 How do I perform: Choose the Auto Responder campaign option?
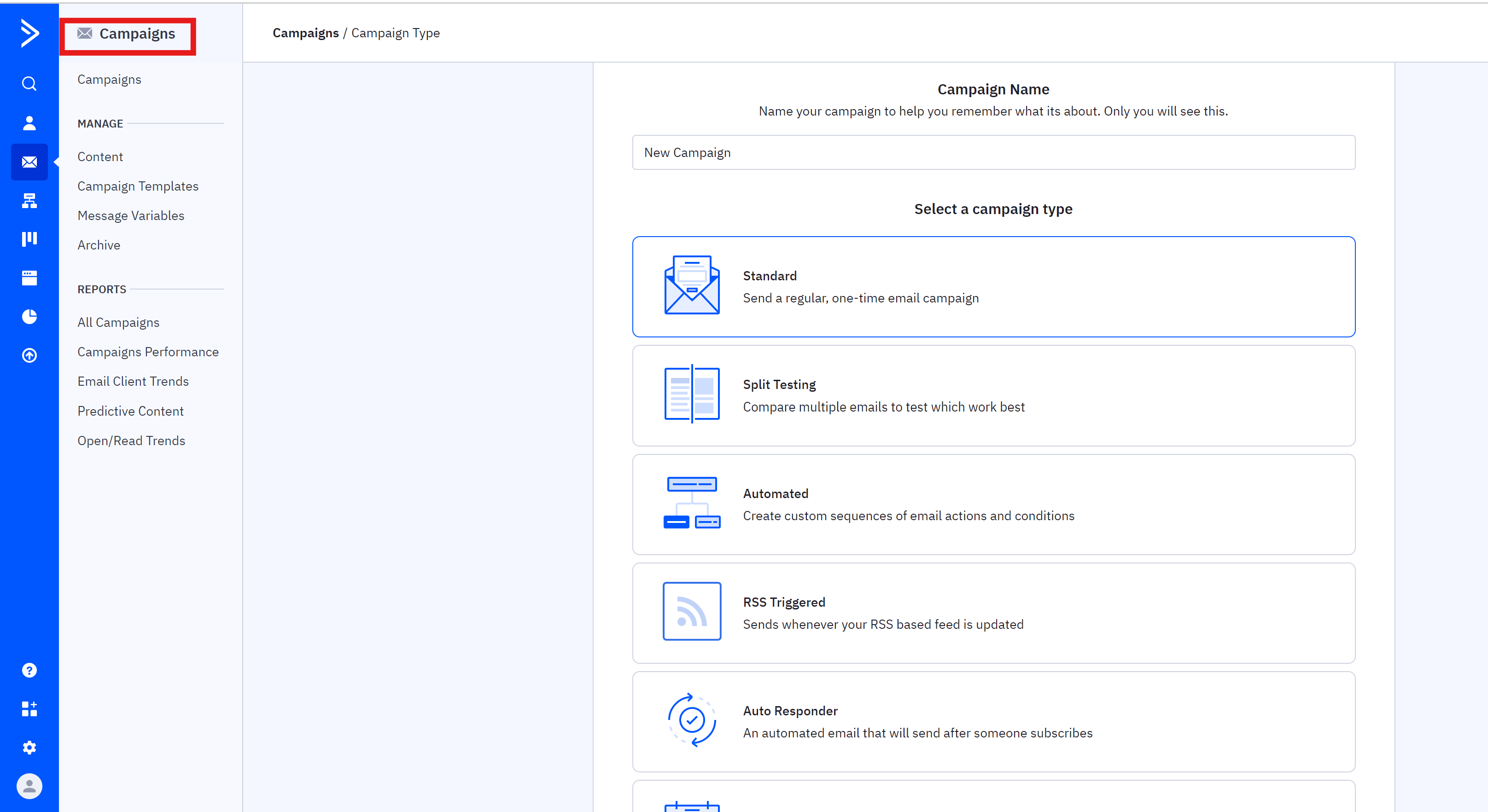click(993, 721)
